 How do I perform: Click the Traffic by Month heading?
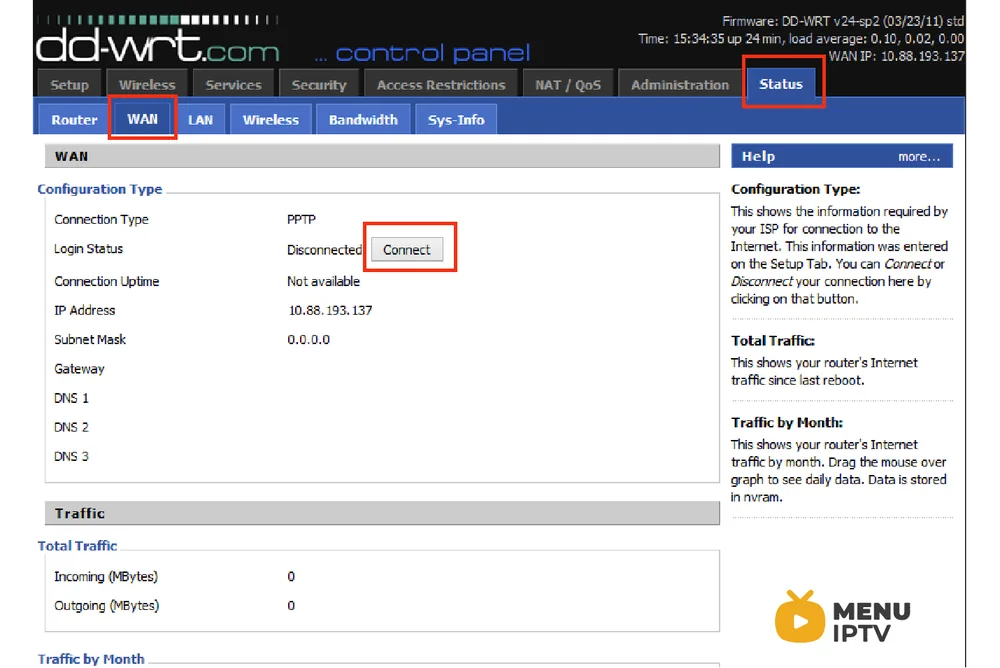coord(91,658)
